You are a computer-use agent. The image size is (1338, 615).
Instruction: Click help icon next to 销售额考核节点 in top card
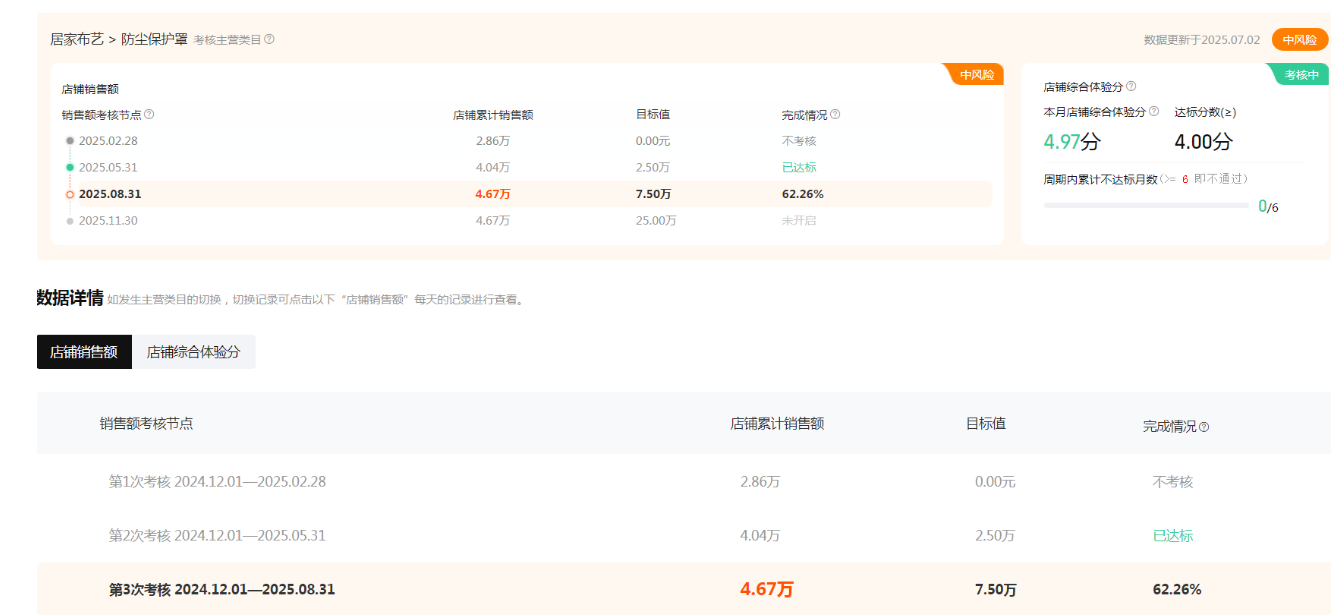tap(149, 115)
